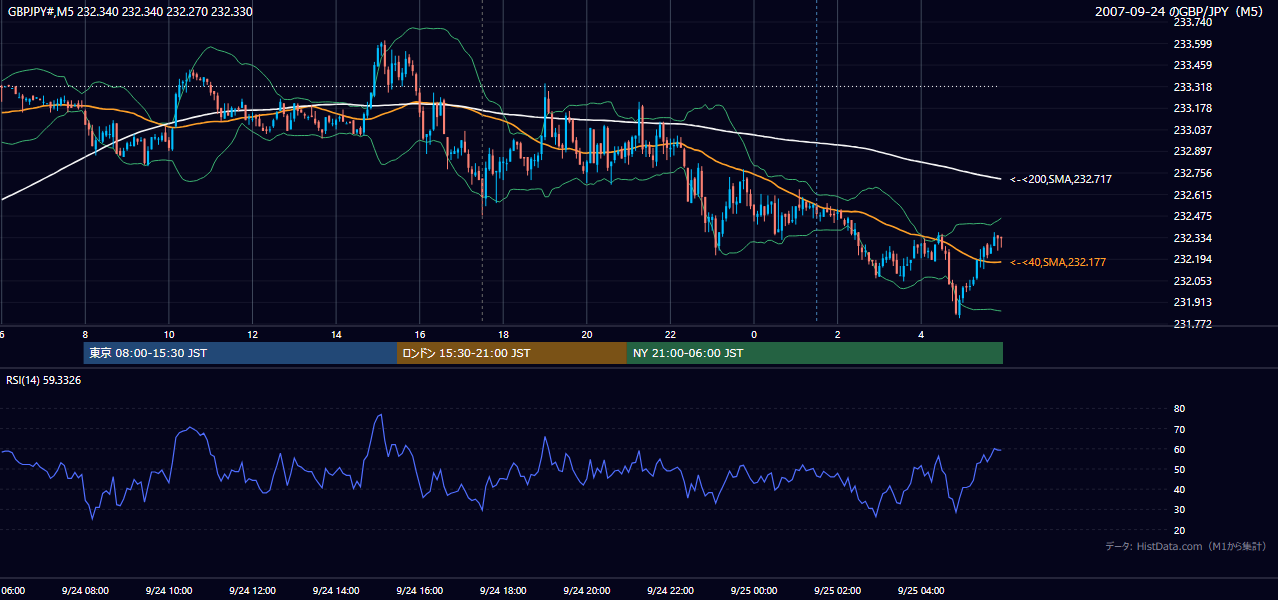Select the NY 21:00-06:00 JST session bar

(x=815, y=353)
